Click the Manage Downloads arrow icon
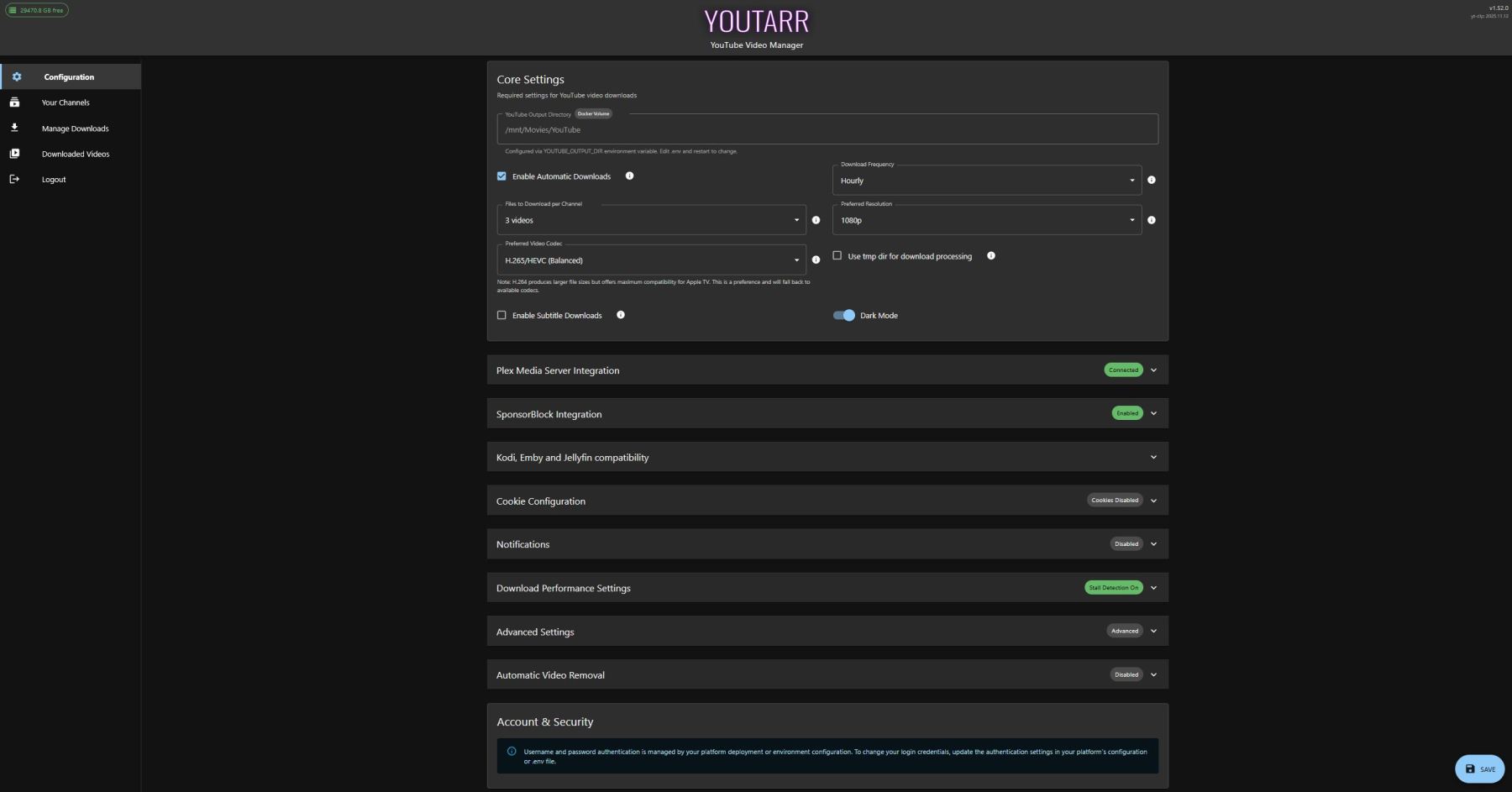This screenshot has width=1512, height=792. [x=14, y=128]
